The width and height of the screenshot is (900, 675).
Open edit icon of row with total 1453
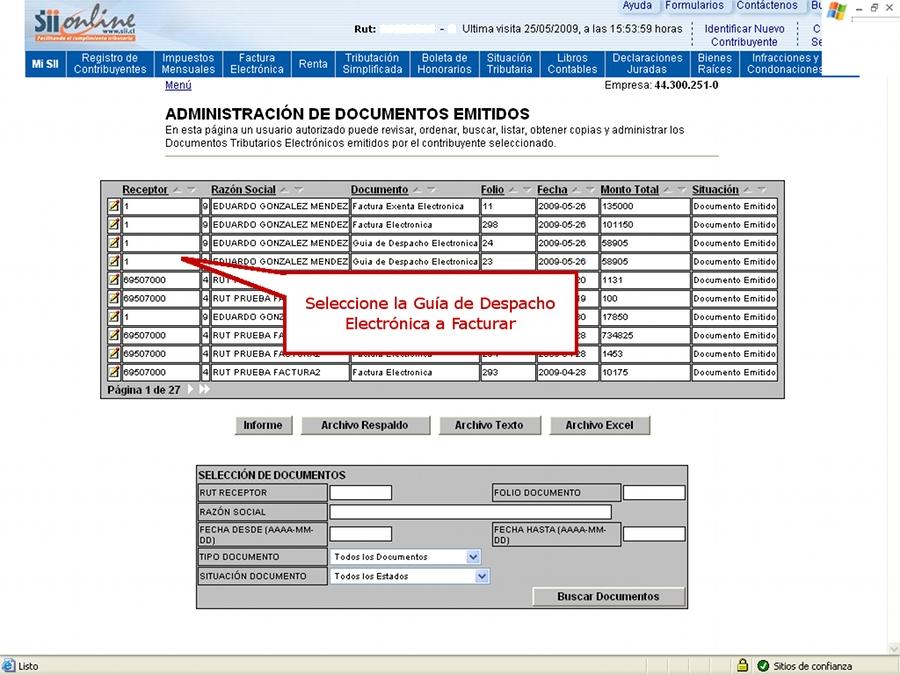point(114,354)
